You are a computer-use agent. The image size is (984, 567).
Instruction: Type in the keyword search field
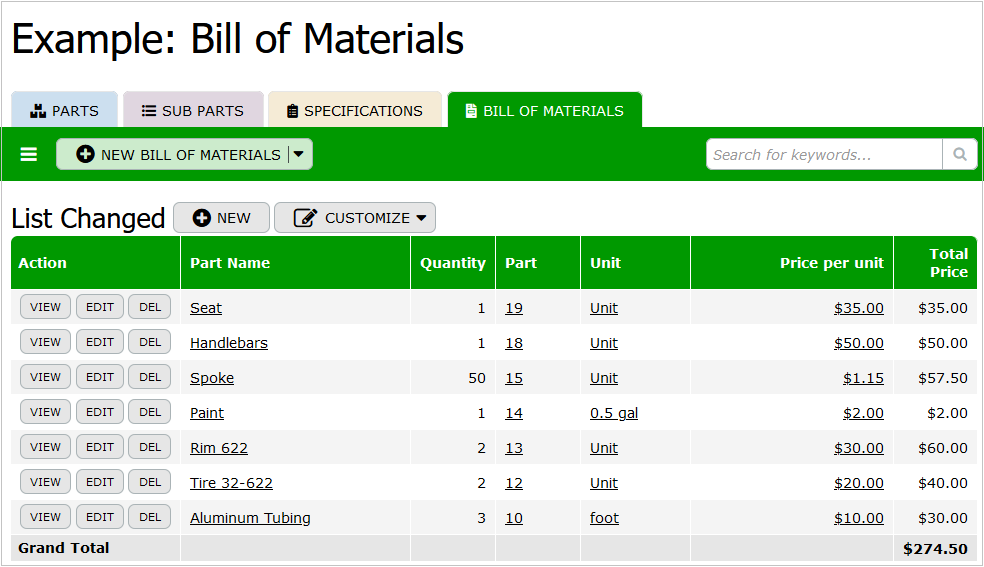(823, 154)
